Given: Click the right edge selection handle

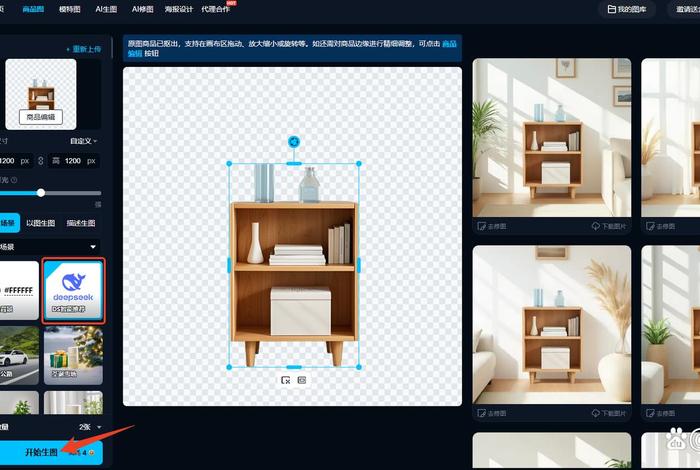Looking at the screenshot, I should pos(358,265).
